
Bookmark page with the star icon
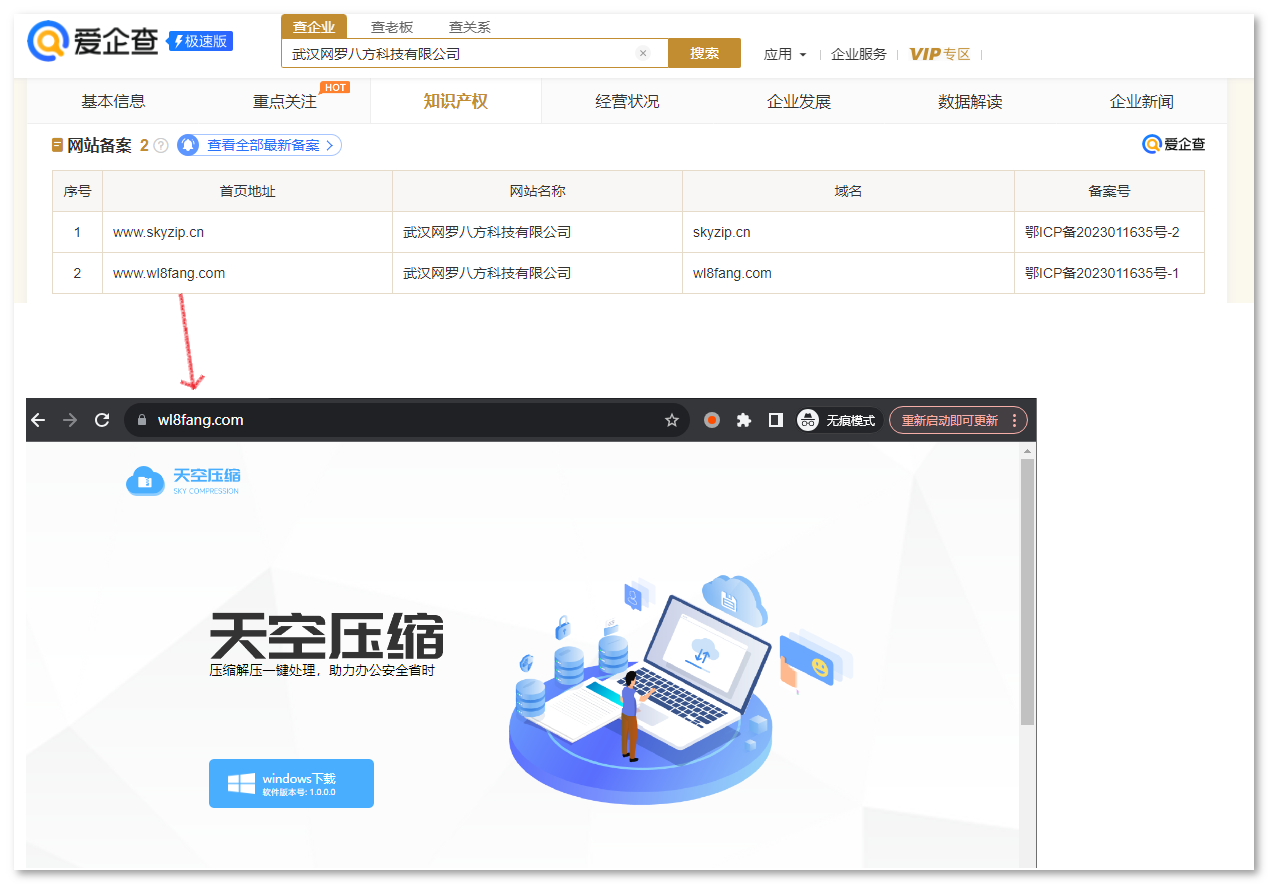[x=672, y=420]
